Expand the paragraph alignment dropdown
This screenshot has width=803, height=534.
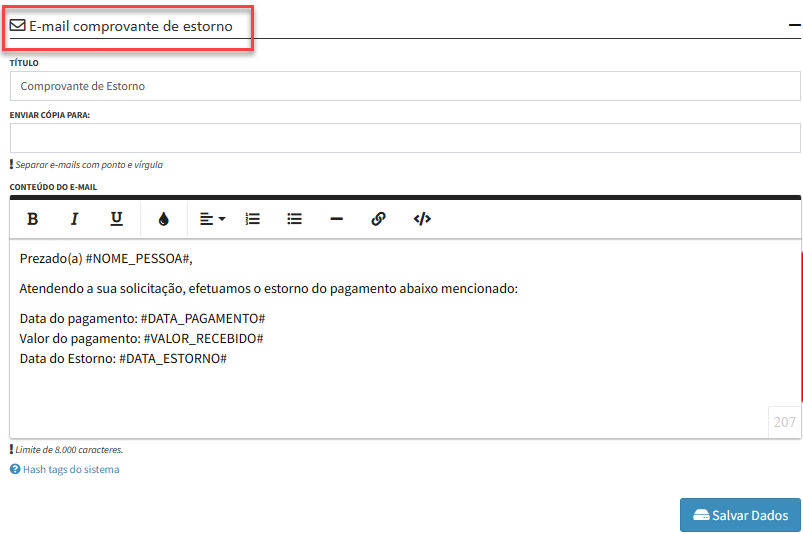(x=211, y=219)
